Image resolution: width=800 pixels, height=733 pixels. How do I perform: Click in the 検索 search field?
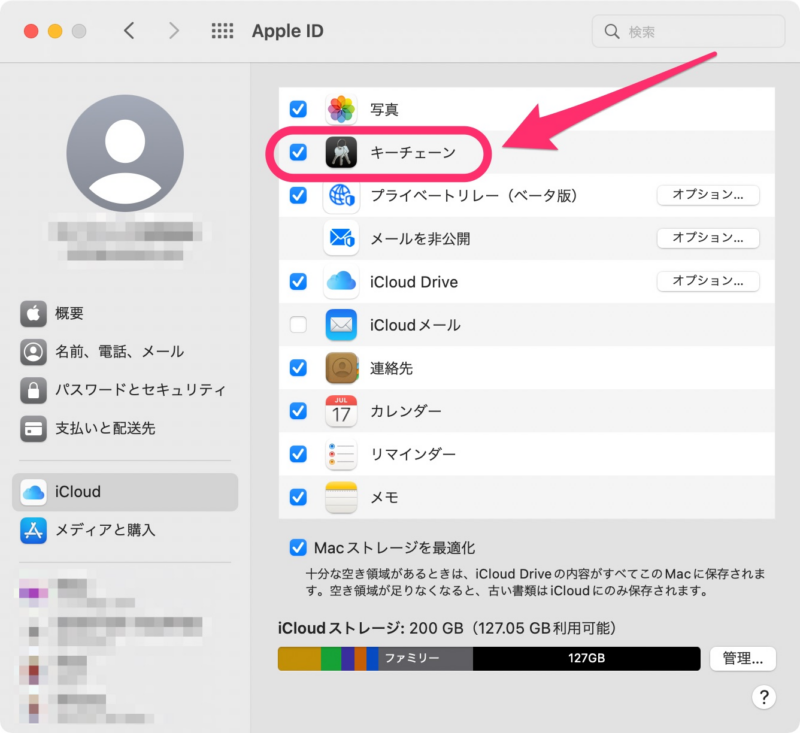click(688, 32)
